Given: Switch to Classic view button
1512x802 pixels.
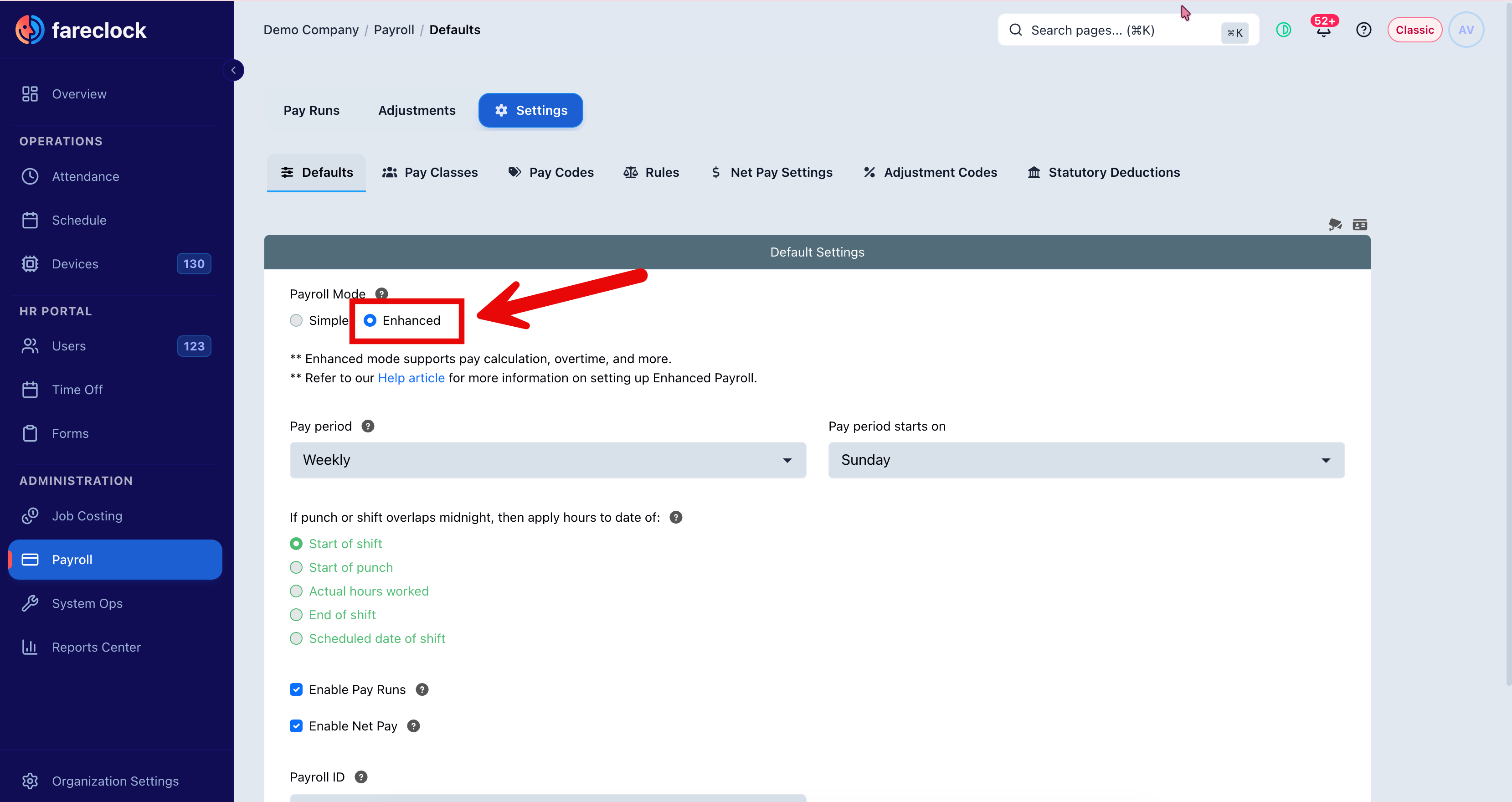Looking at the screenshot, I should [x=1414, y=29].
